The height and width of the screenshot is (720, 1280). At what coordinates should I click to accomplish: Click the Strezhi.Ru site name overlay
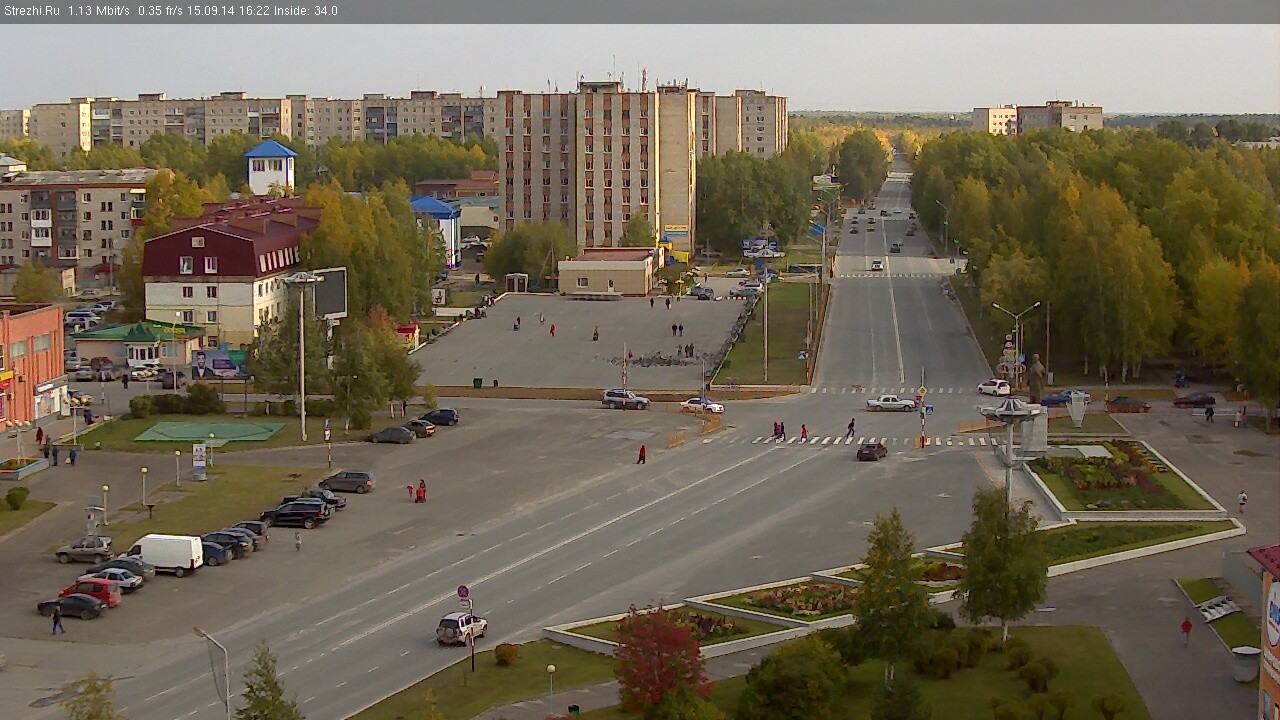pyautogui.click(x=31, y=11)
